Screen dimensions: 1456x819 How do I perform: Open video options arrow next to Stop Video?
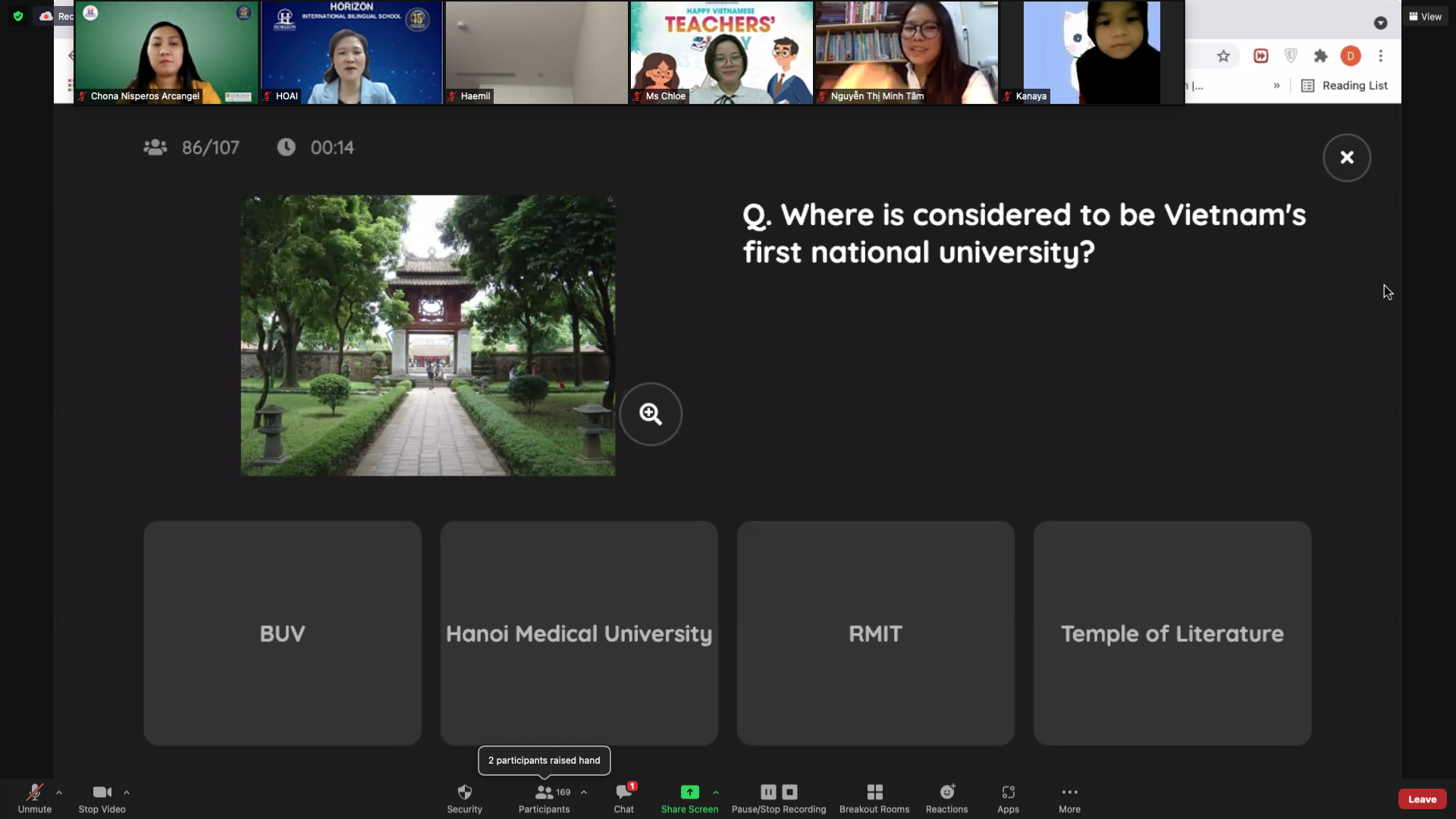(x=127, y=792)
